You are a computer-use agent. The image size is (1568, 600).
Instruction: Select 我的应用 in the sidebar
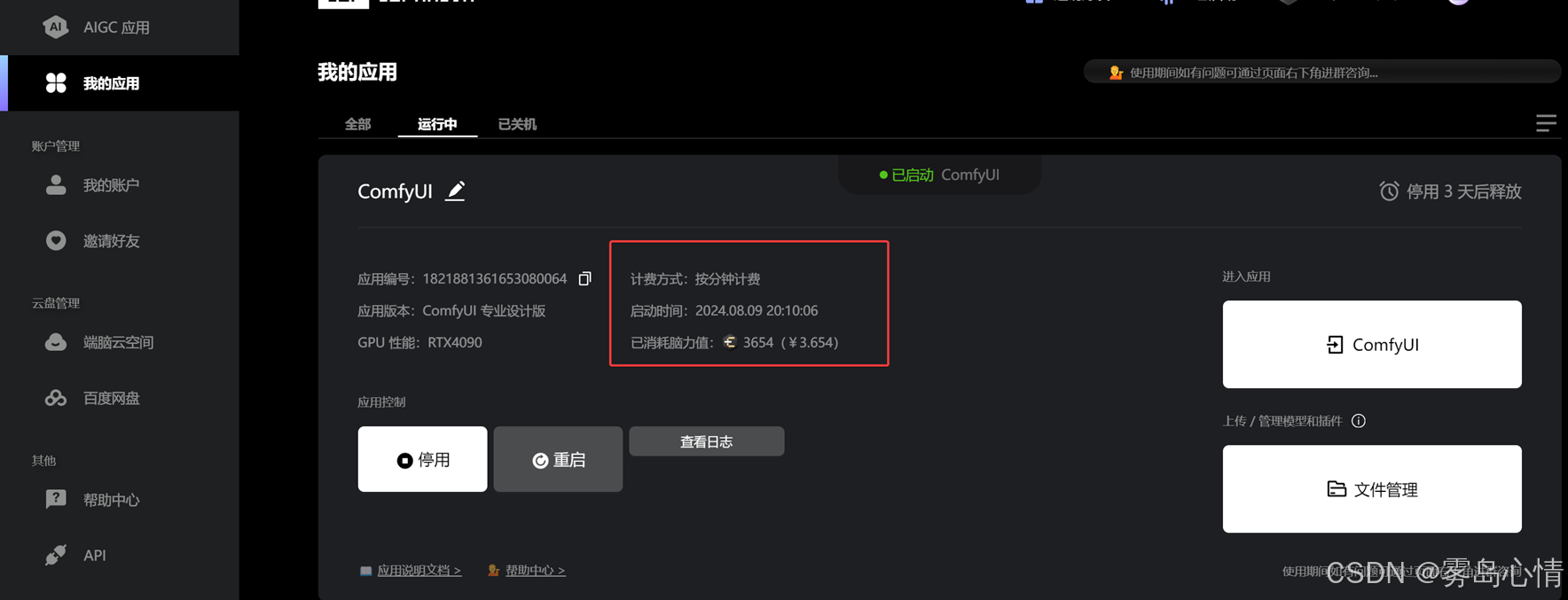[119, 83]
